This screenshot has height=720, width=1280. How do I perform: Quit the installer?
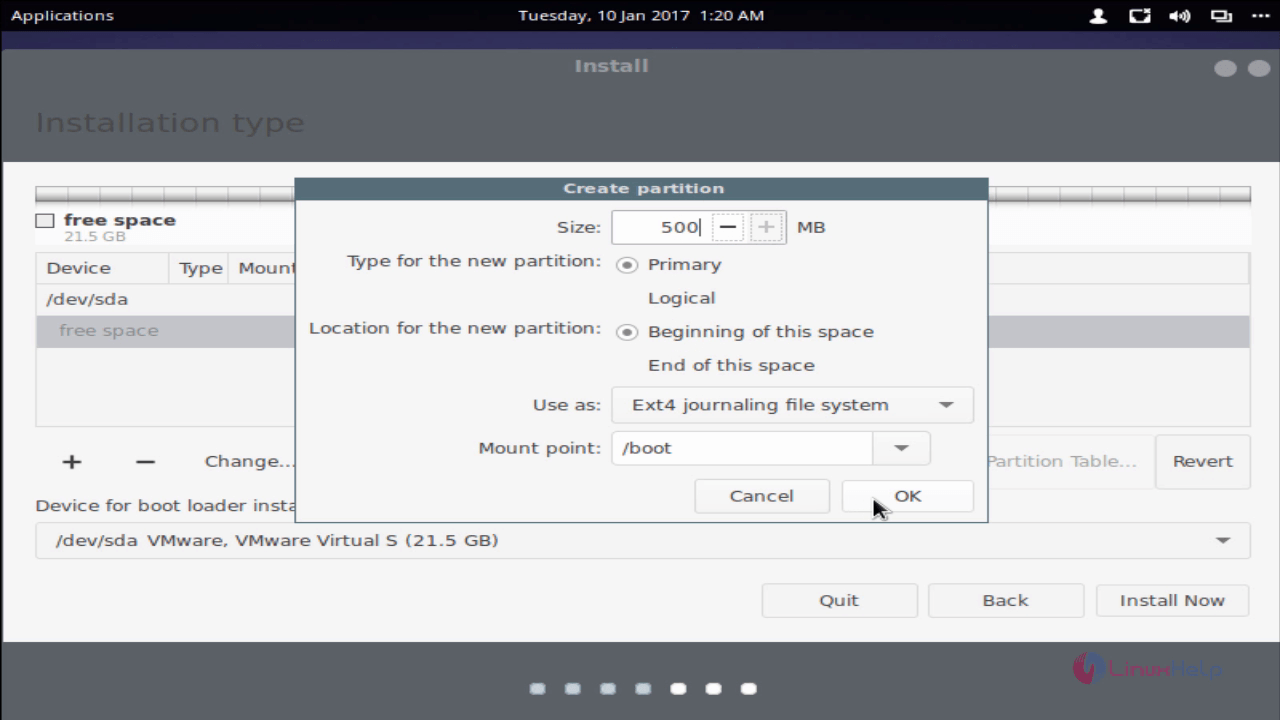[x=839, y=600]
